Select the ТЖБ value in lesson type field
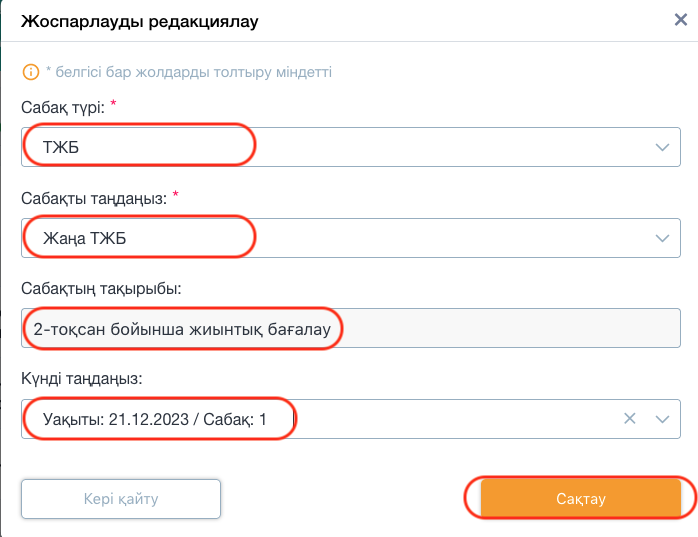The width and height of the screenshot is (698, 537). click(x=61, y=147)
